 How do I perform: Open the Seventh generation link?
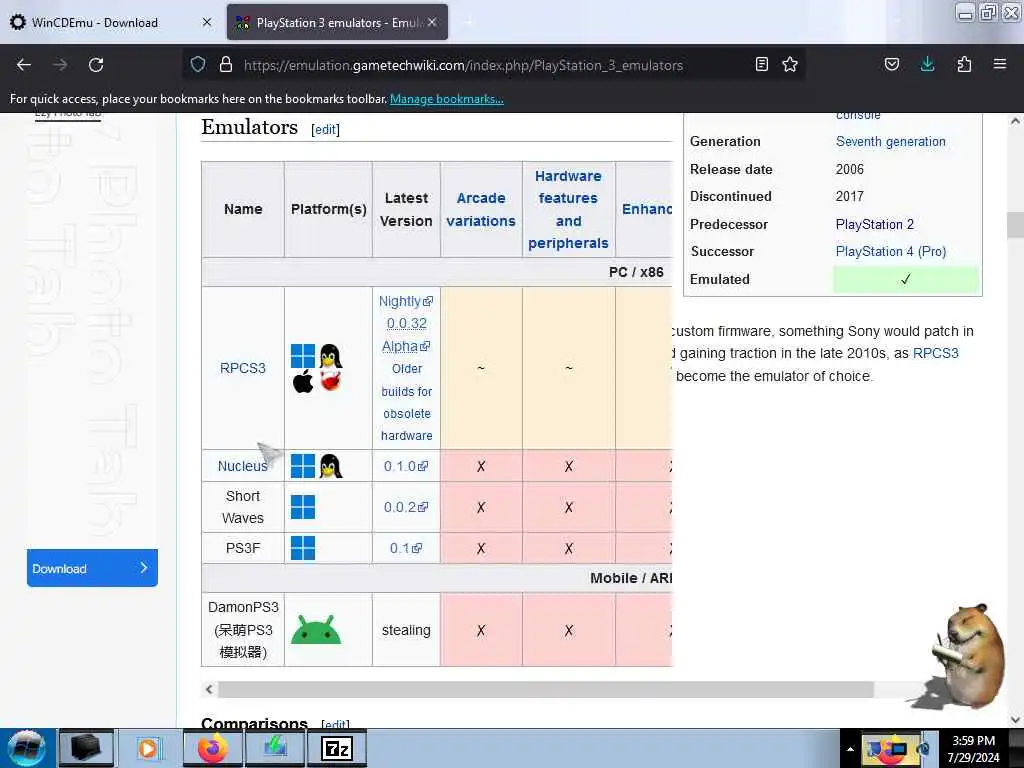click(891, 142)
